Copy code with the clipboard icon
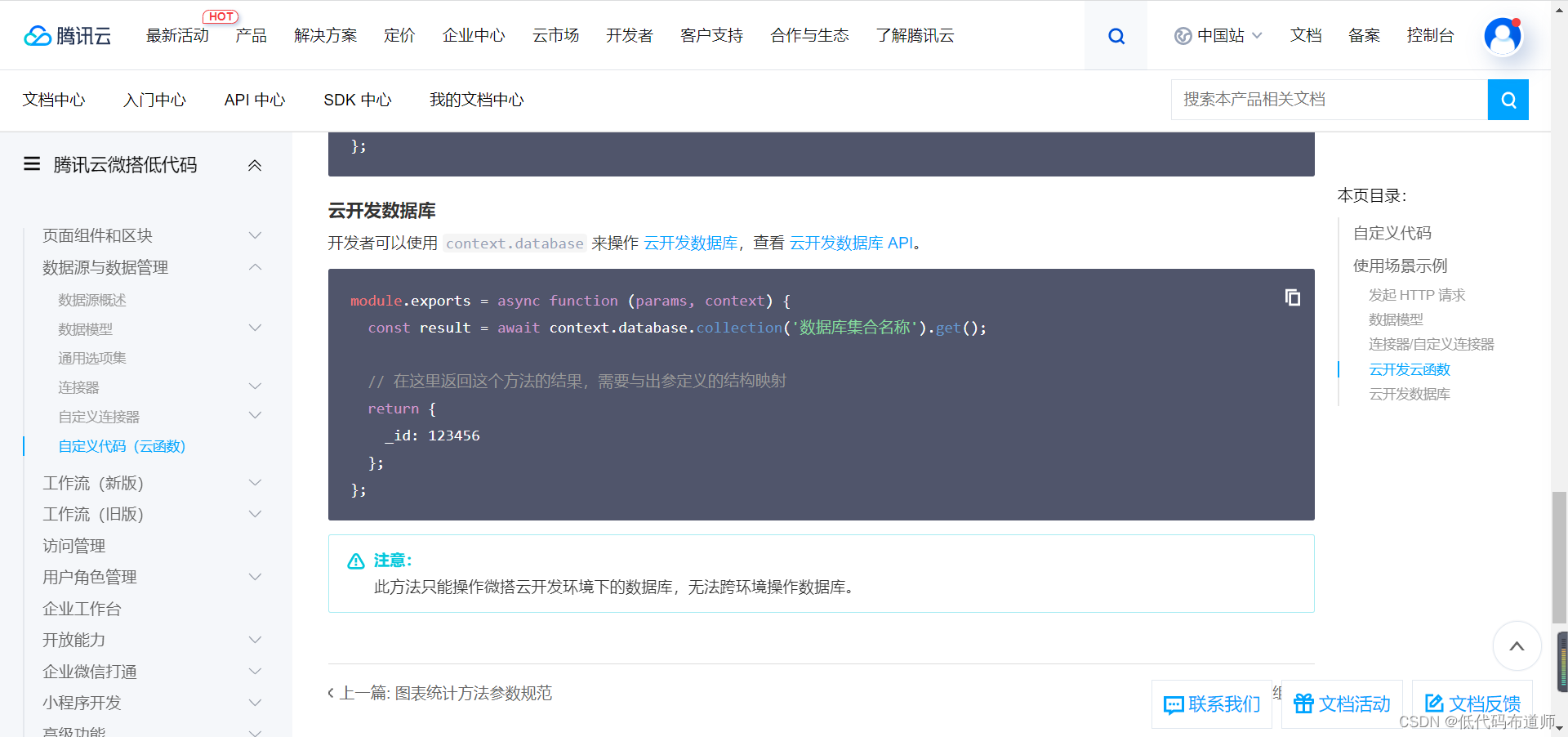 (1292, 297)
